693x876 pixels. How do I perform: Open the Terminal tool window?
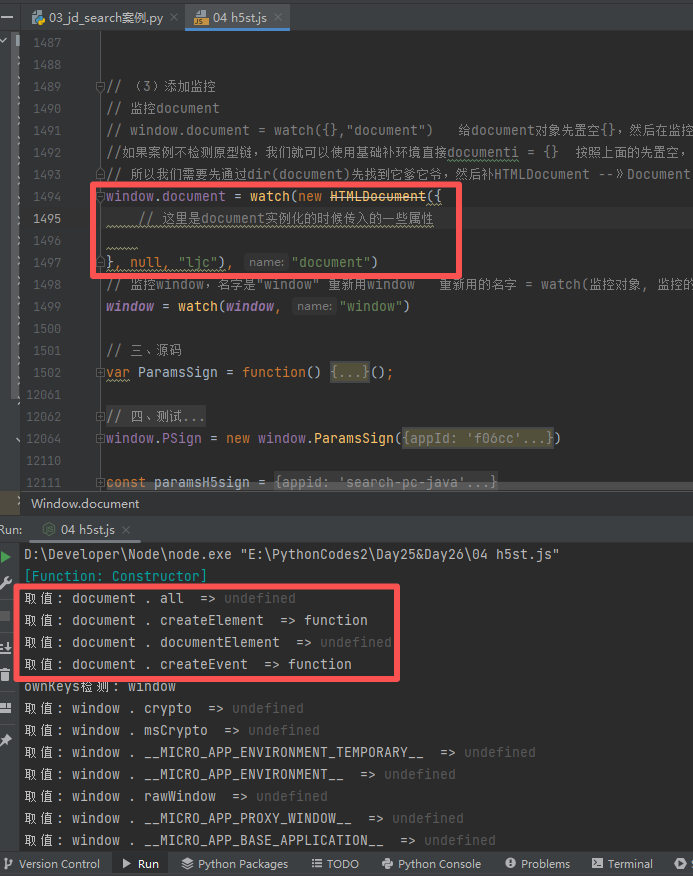622,864
